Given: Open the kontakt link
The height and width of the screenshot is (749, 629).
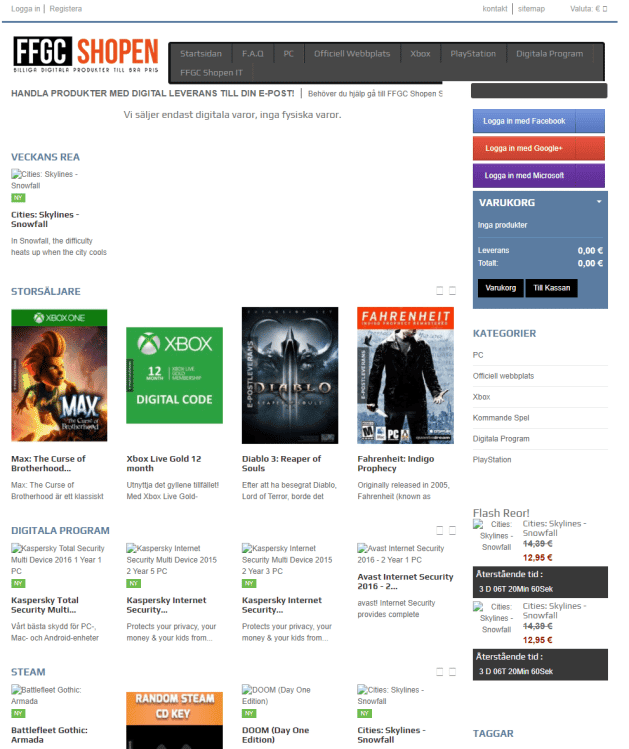Looking at the screenshot, I should coord(495,9).
